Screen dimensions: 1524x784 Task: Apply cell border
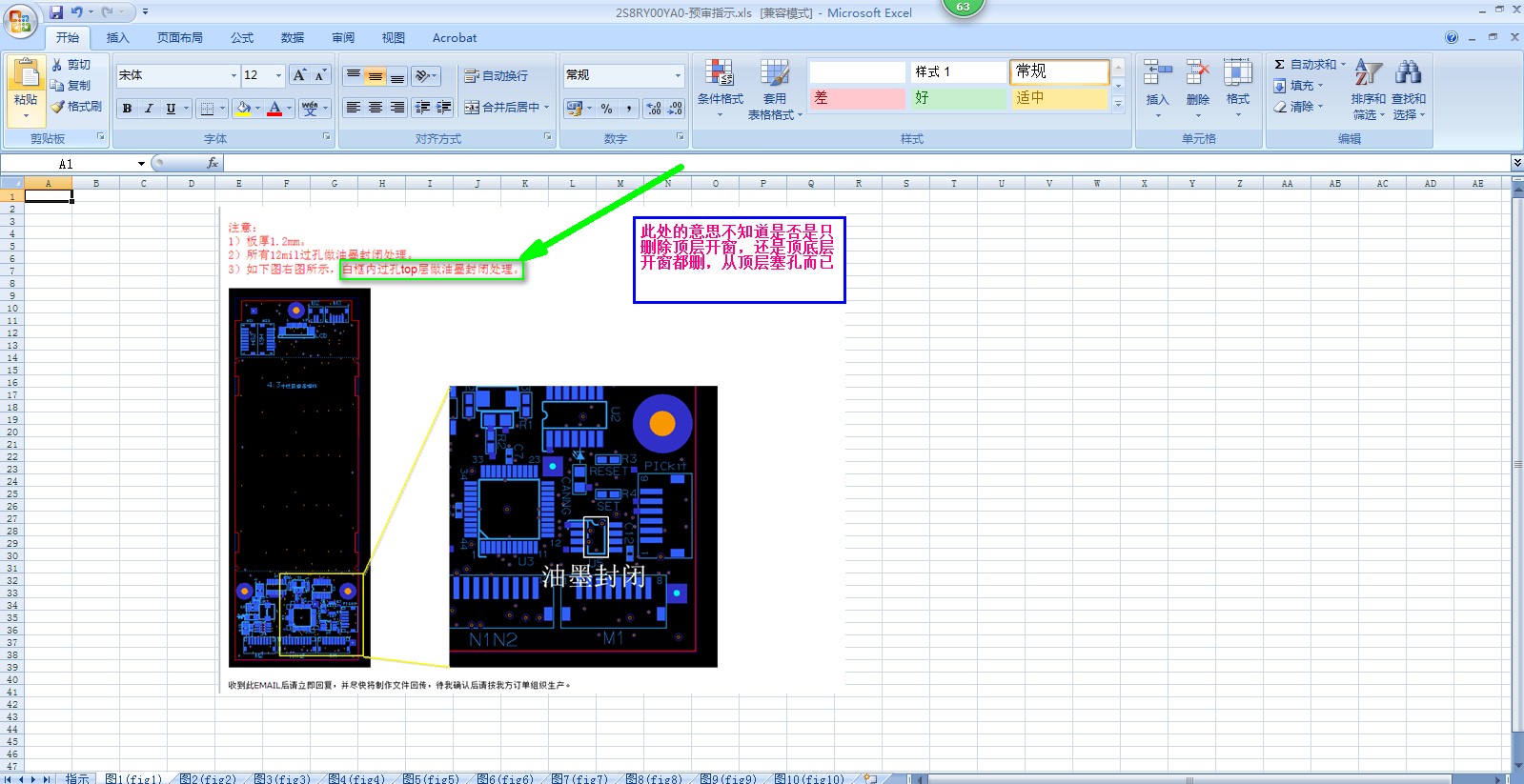pyautogui.click(x=207, y=109)
